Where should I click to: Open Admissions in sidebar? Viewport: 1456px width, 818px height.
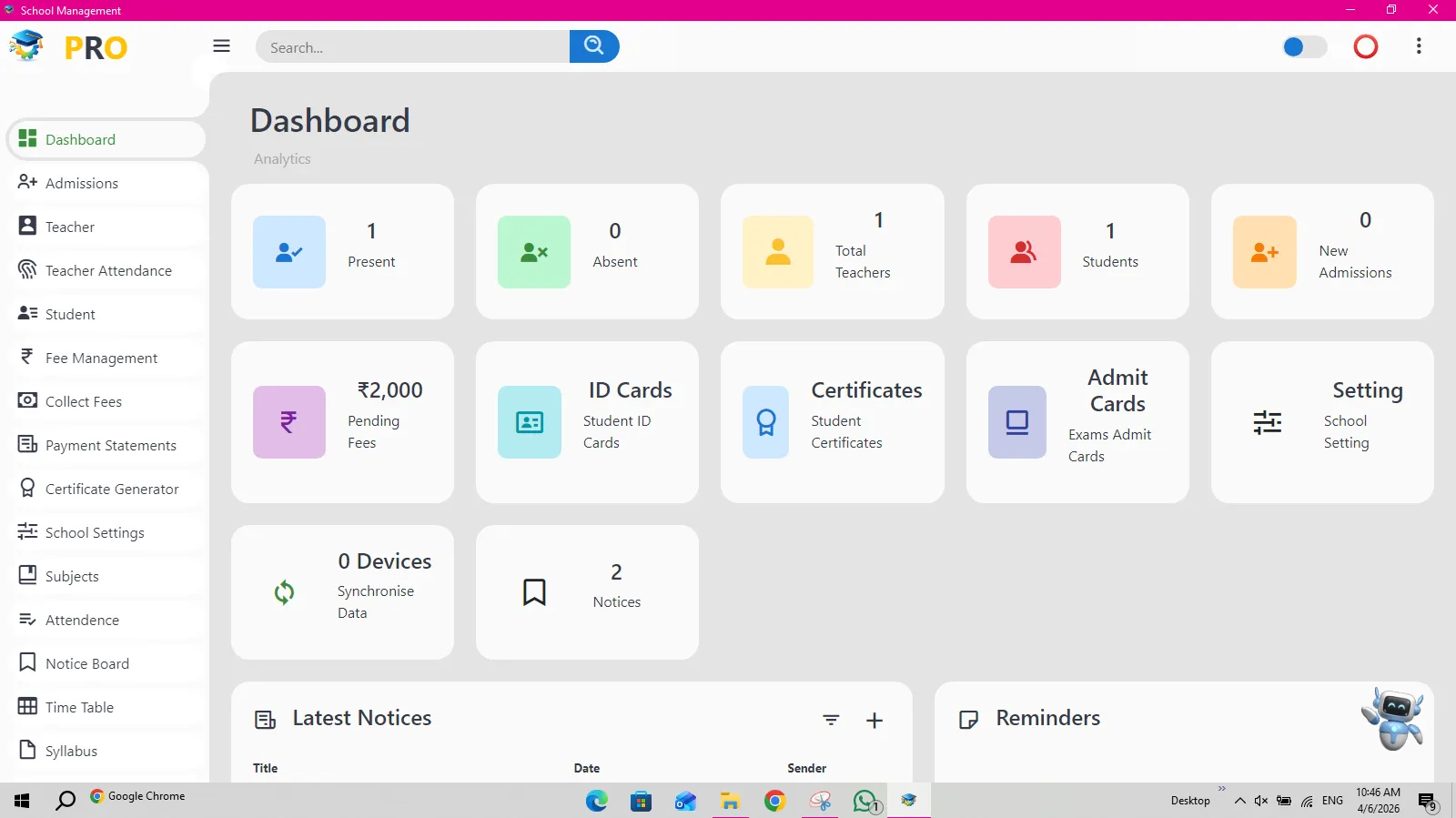[106, 183]
